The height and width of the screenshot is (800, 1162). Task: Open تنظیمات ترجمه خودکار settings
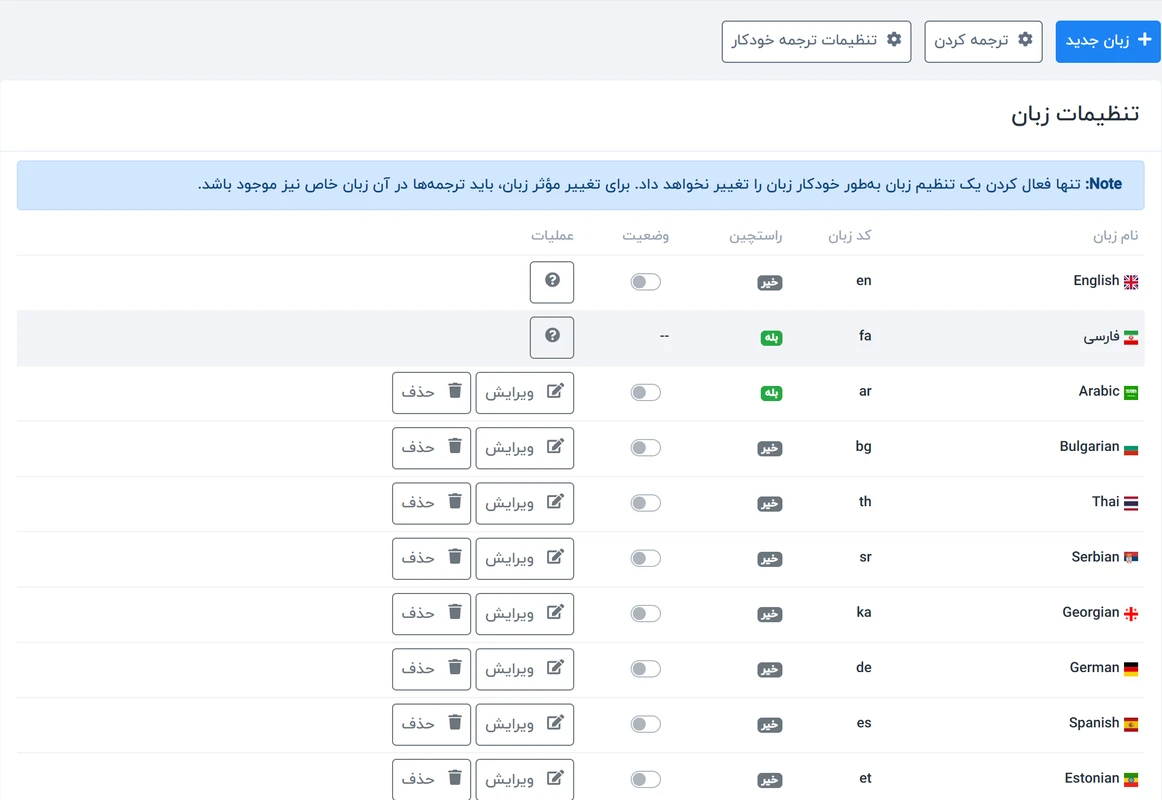[817, 41]
